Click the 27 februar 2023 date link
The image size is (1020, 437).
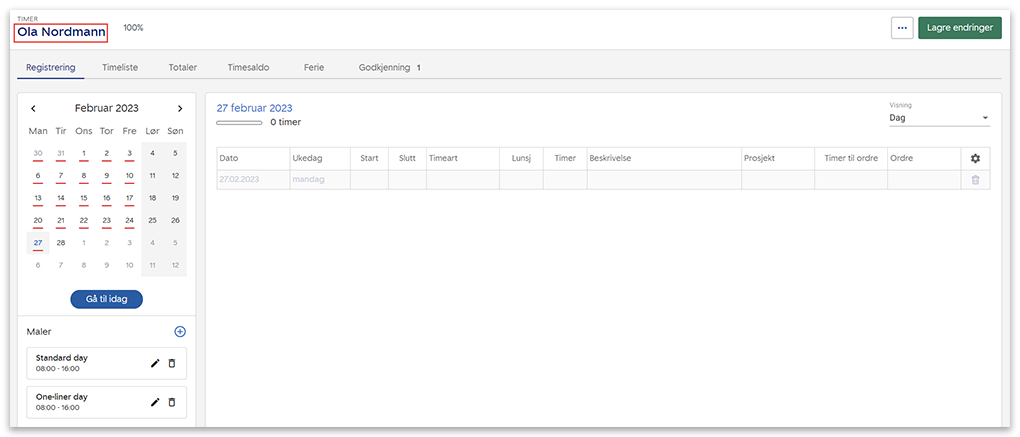pos(255,108)
